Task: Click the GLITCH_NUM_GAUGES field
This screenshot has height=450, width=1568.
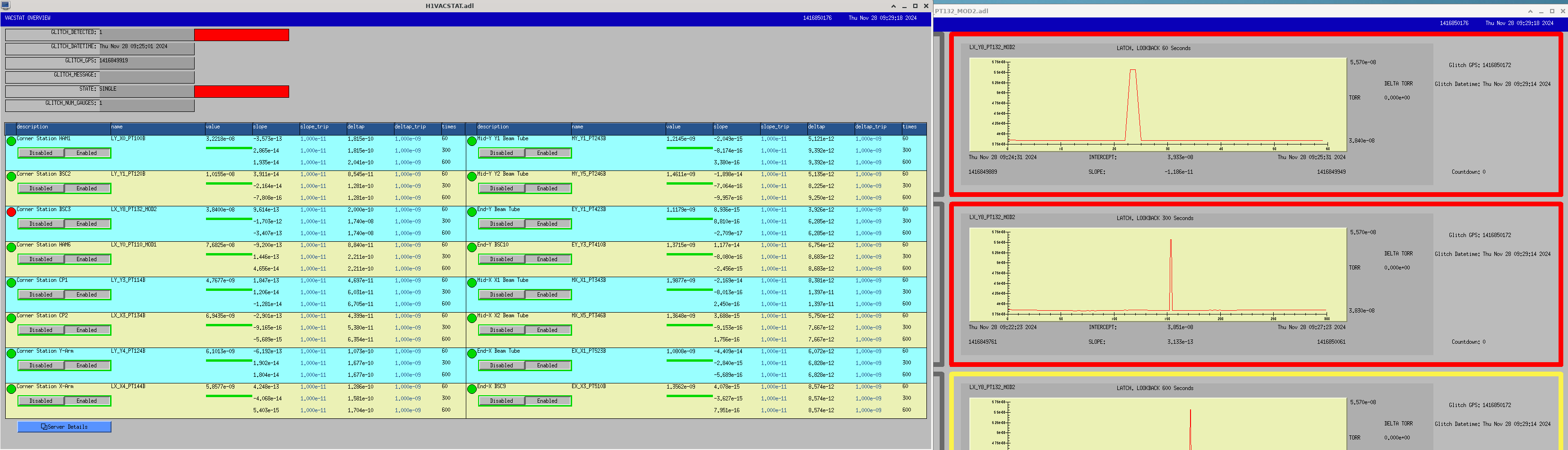Action: 147,106
